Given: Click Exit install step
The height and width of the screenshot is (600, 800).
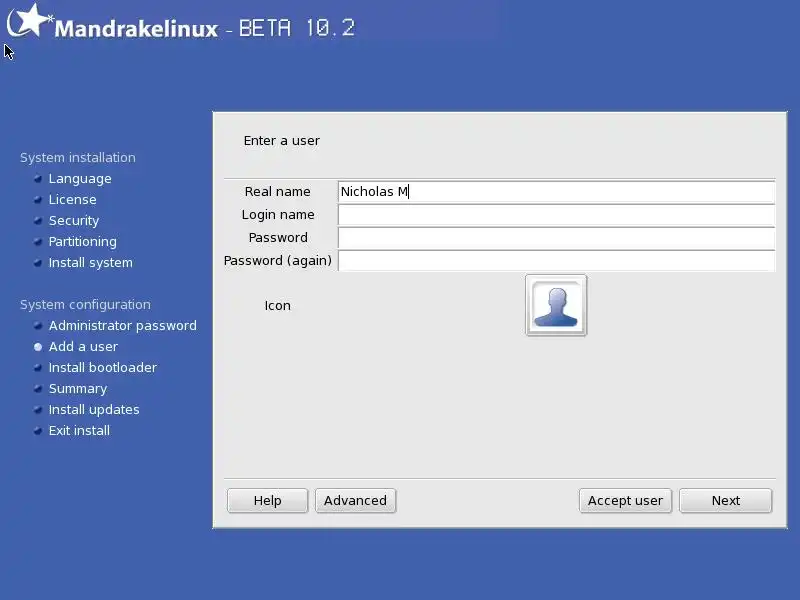Looking at the screenshot, I should point(79,430).
